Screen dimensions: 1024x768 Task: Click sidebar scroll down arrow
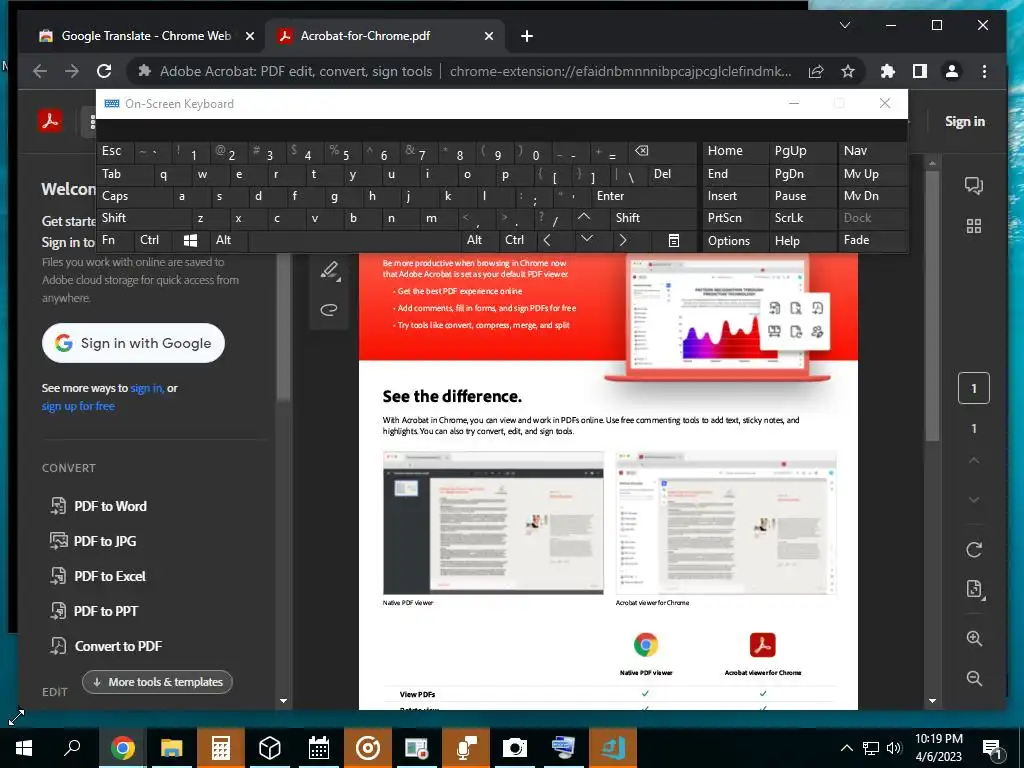(x=283, y=701)
